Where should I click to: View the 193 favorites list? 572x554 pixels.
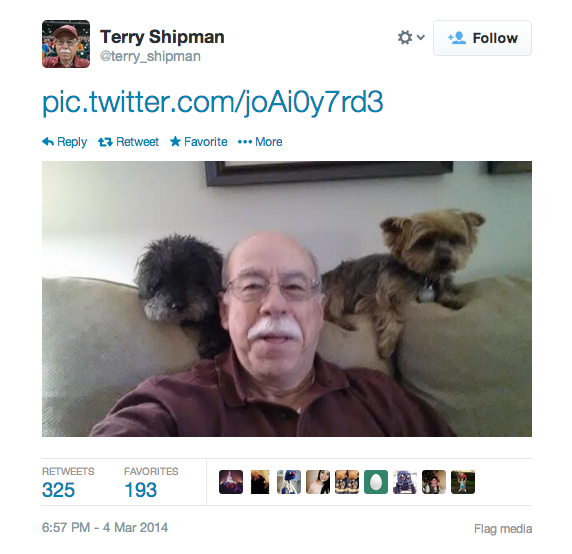151,483
